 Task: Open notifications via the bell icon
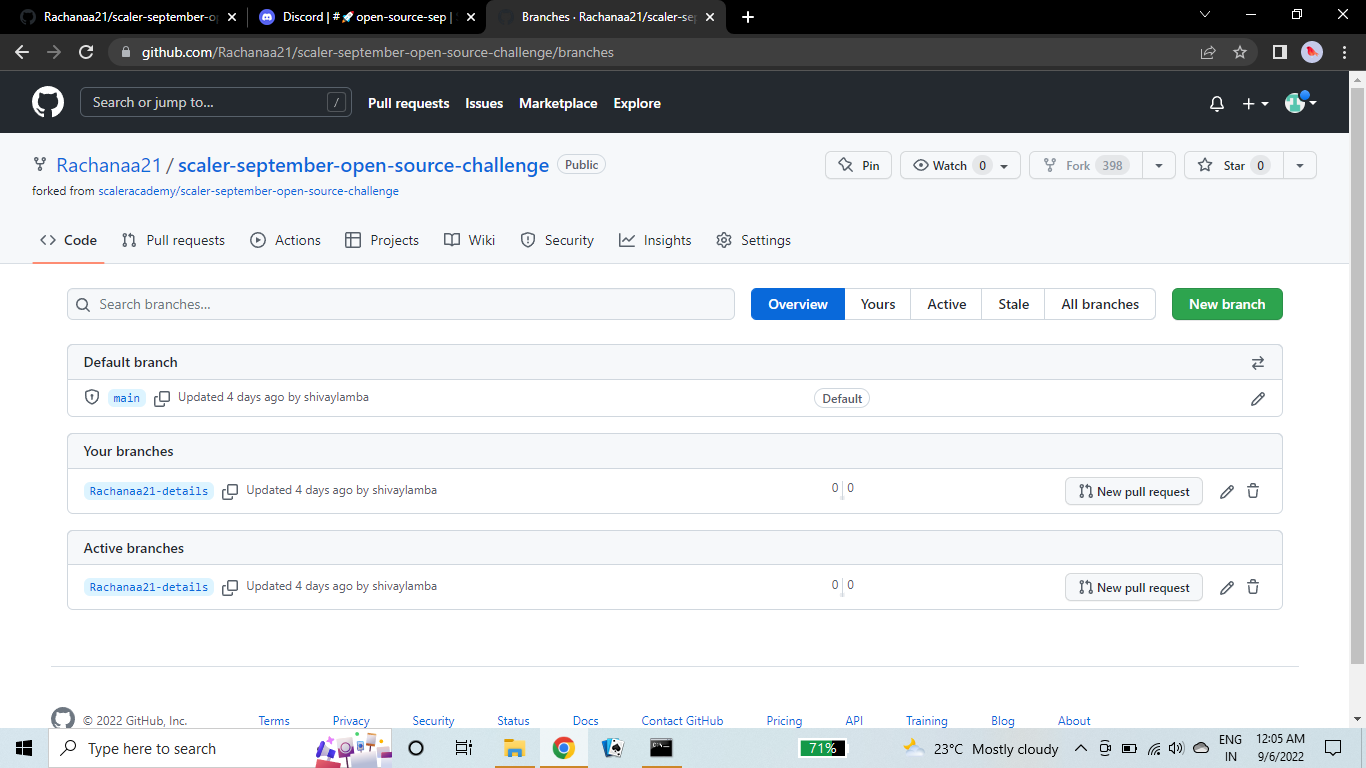(x=1216, y=103)
